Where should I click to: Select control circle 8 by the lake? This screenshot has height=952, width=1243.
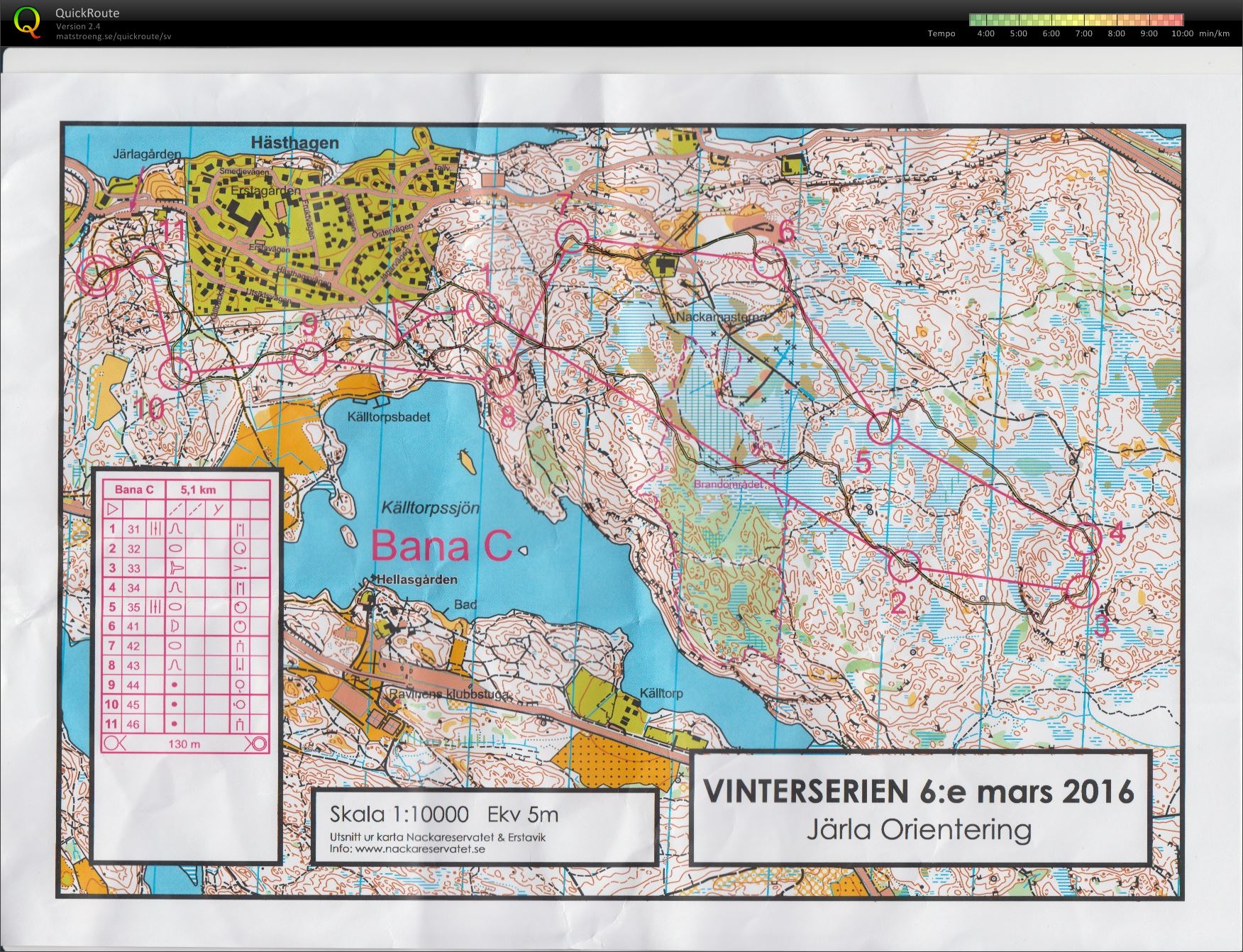point(501,382)
